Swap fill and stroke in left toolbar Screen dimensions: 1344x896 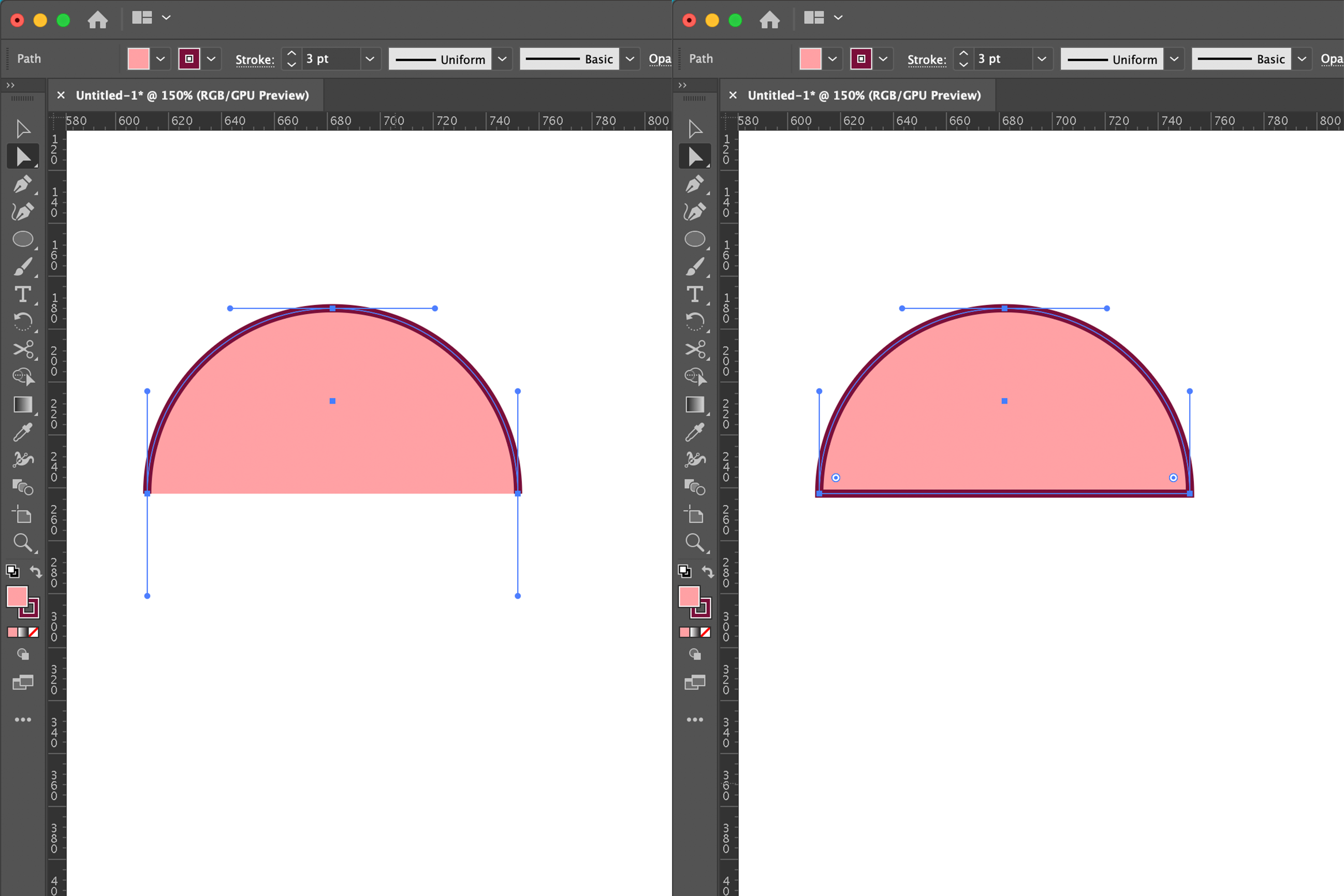click(36, 571)
